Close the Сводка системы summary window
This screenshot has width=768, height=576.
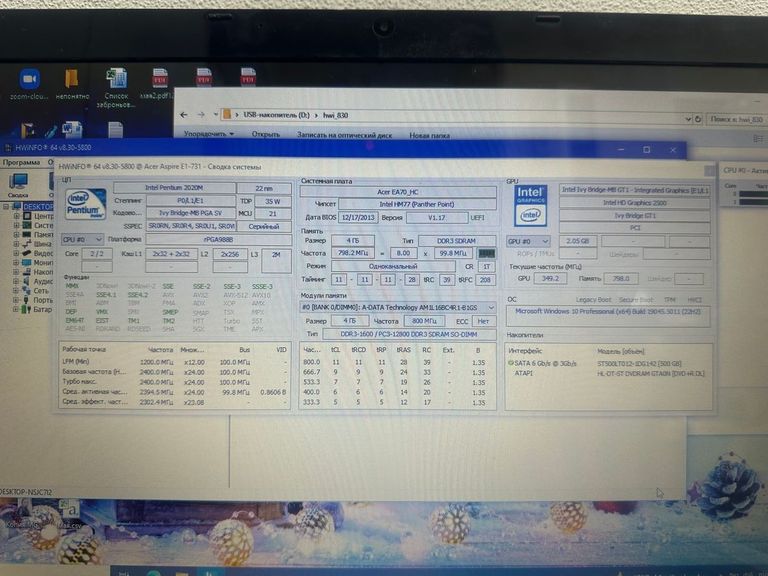pos(709,170)
